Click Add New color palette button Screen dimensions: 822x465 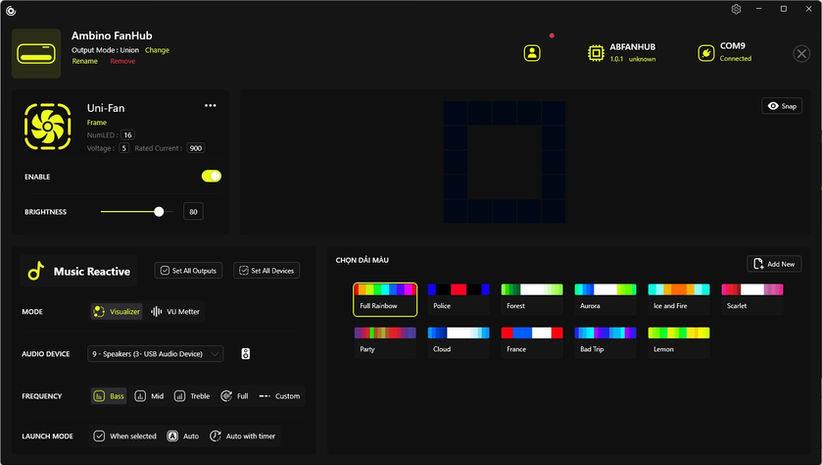point(774,264)
